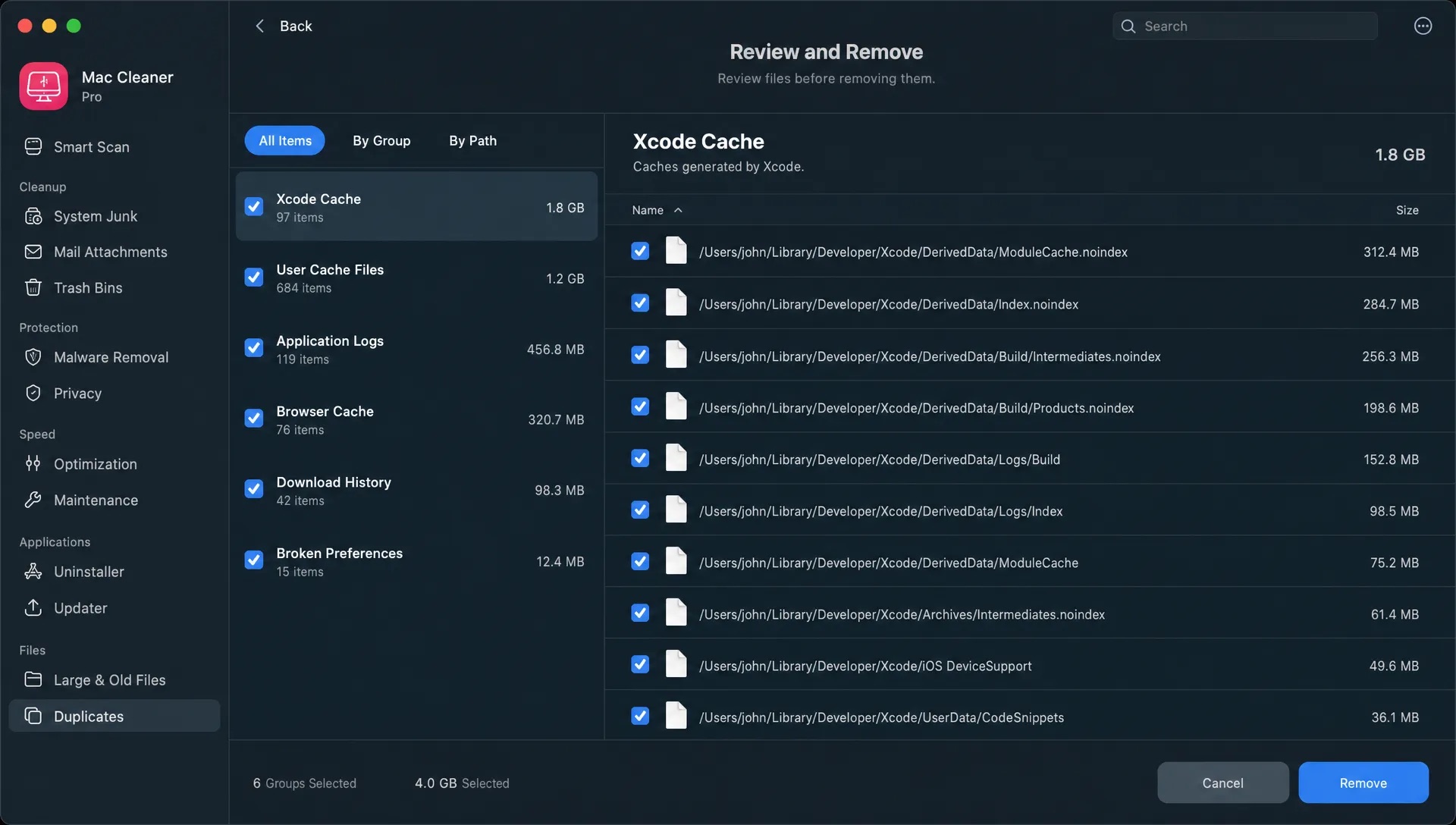Uncheck the Download History checkbox
Viewport: 1456px width, 825px height.
click(x=254, y=489)
